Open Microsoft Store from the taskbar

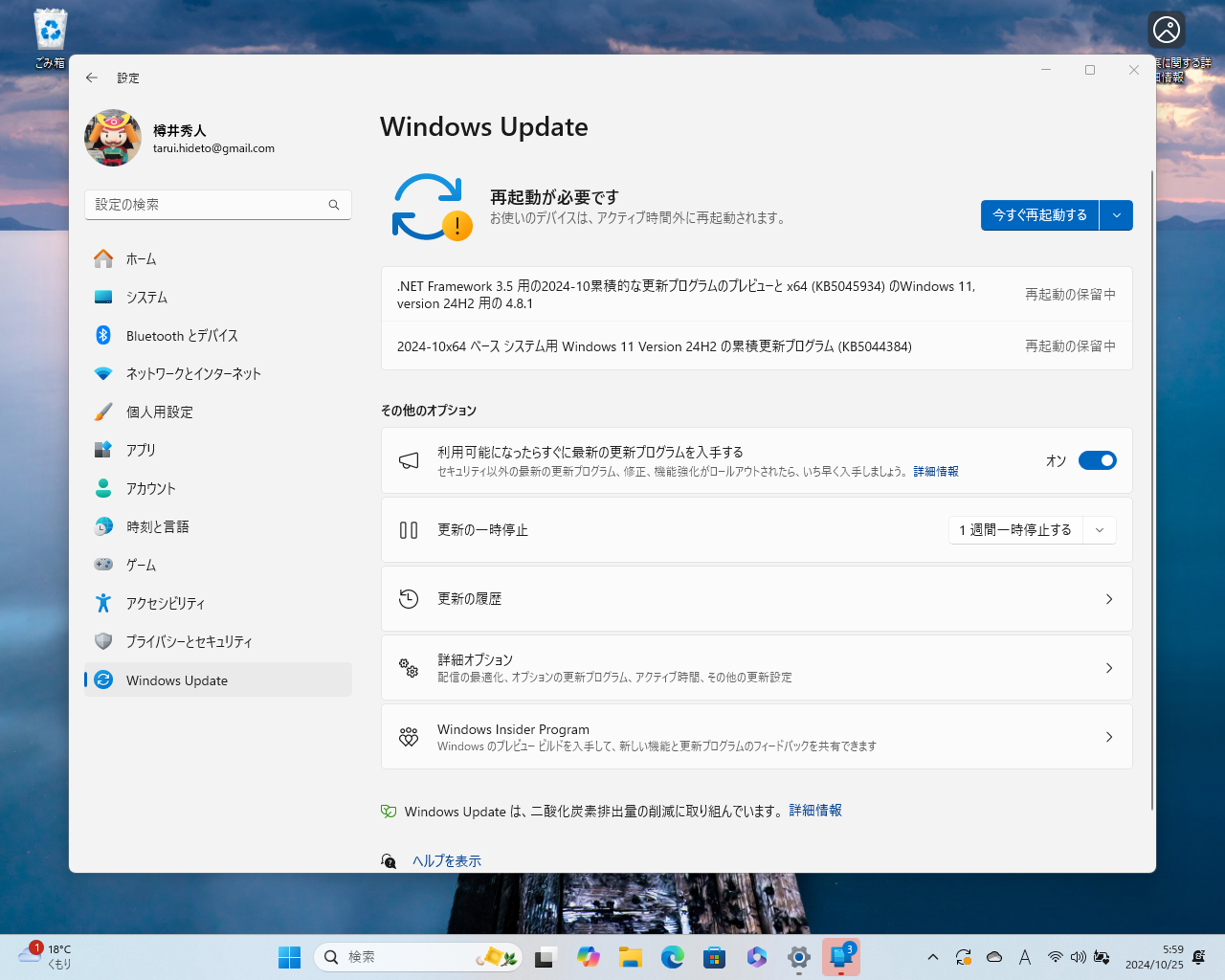point(714,957)
